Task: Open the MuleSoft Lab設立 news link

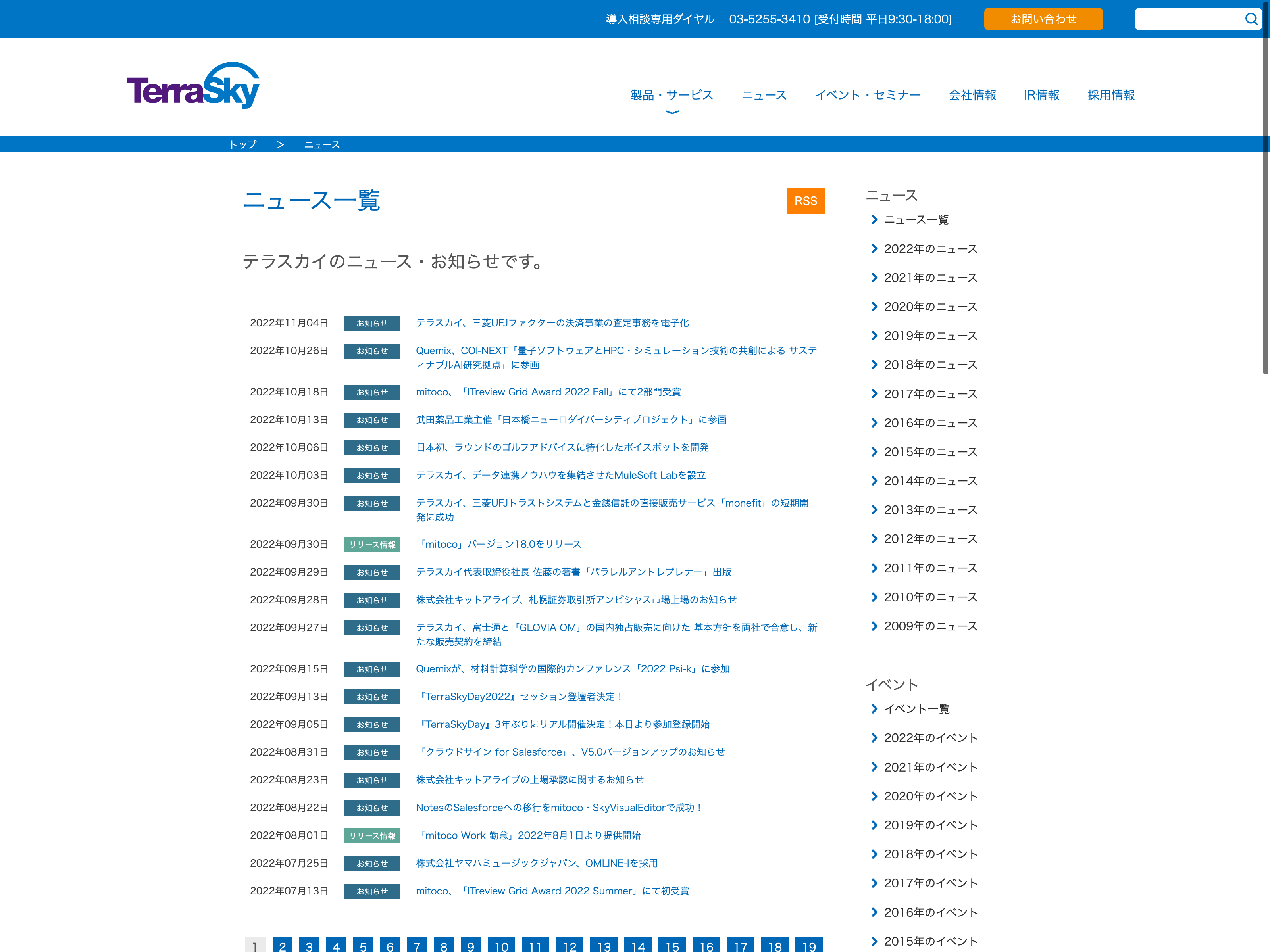Action: coord(560,475)
